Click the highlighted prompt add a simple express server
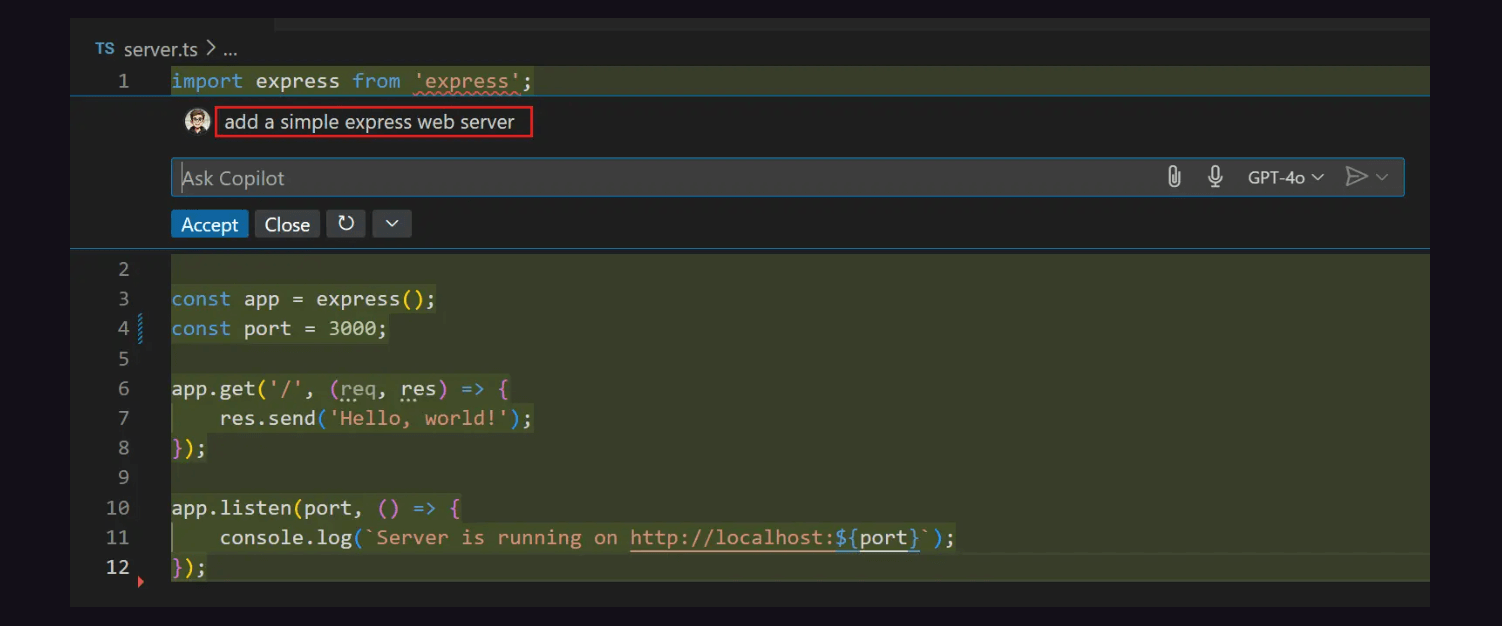 point(373,121)
